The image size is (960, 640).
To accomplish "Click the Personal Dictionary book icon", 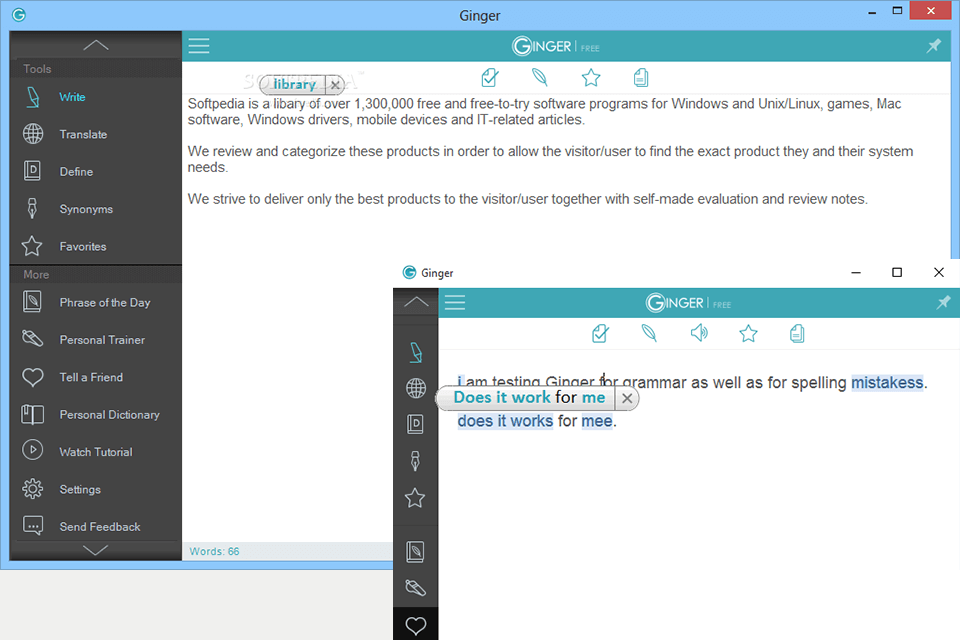I will tap(32, 414).
